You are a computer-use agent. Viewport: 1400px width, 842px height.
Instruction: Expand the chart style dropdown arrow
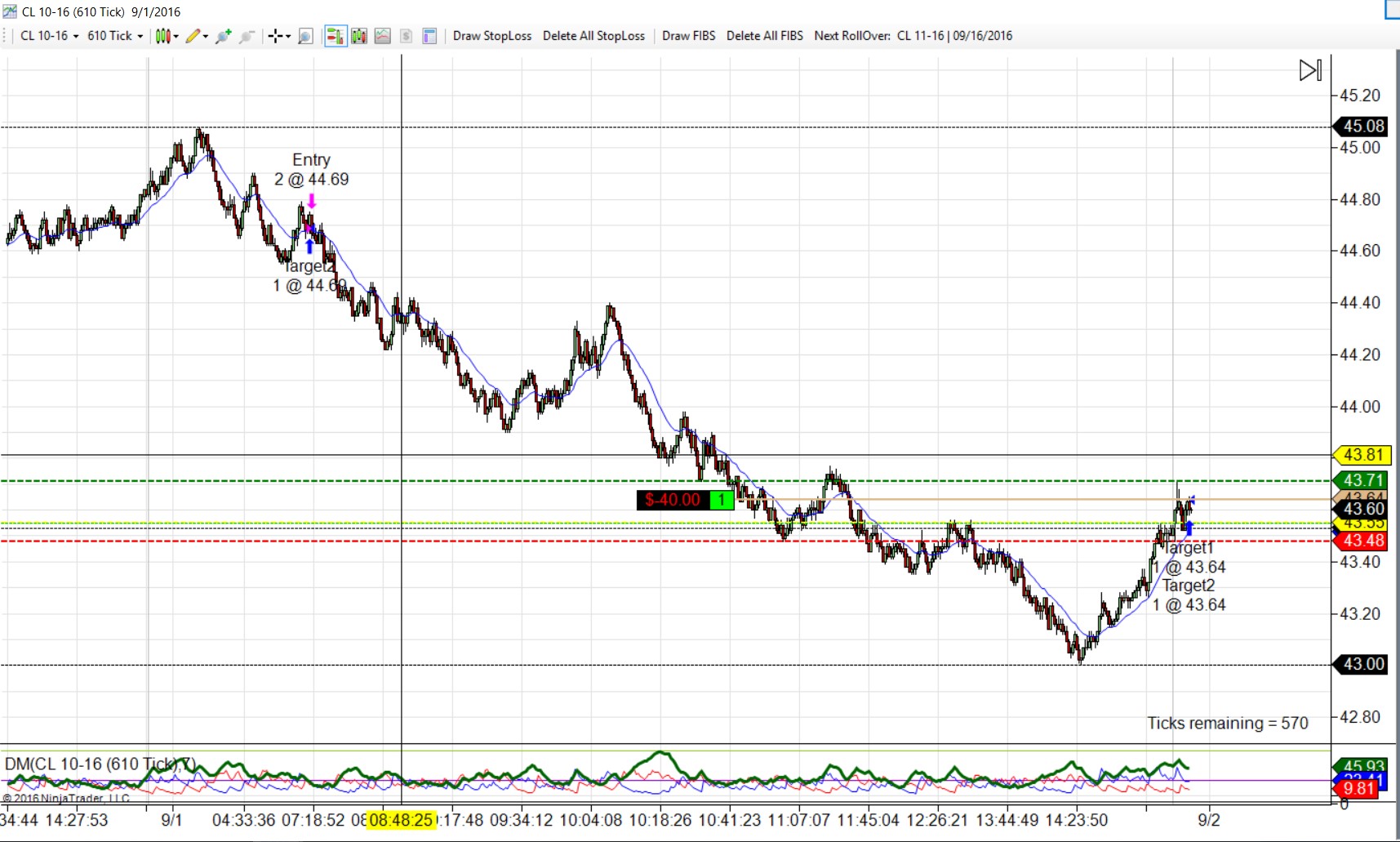(x=176, y=37)
